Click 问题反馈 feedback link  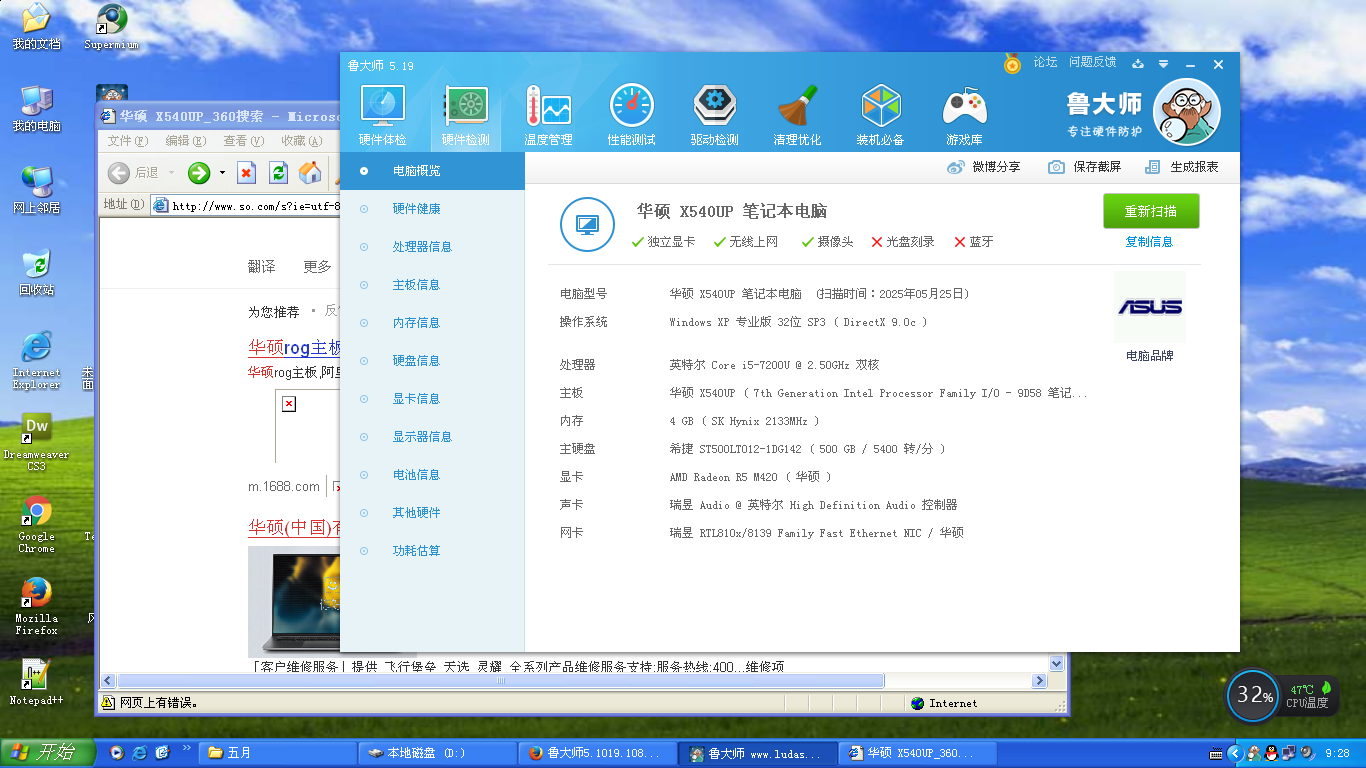point(1092,62)
